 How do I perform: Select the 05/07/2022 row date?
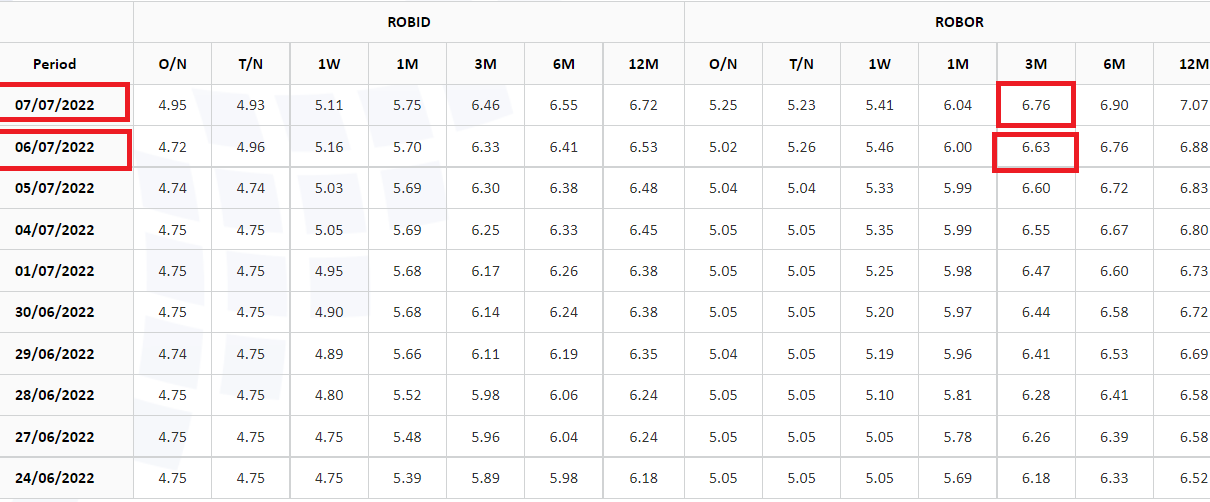click(55, 188)
